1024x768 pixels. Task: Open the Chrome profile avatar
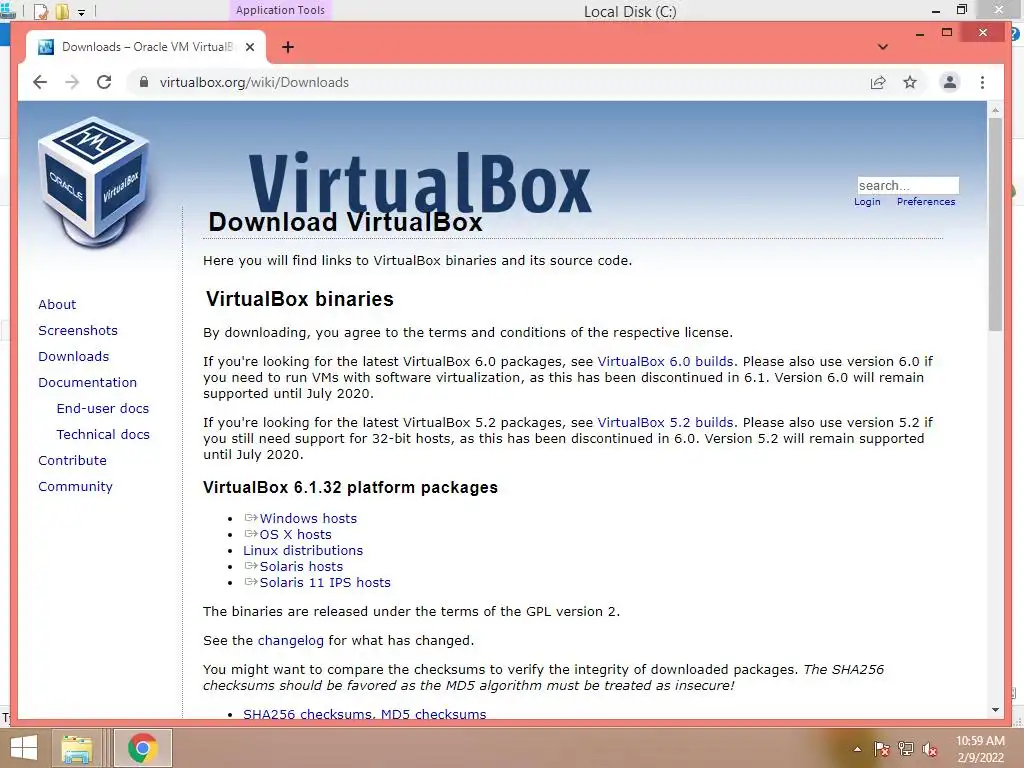click(x=950, y=82)
